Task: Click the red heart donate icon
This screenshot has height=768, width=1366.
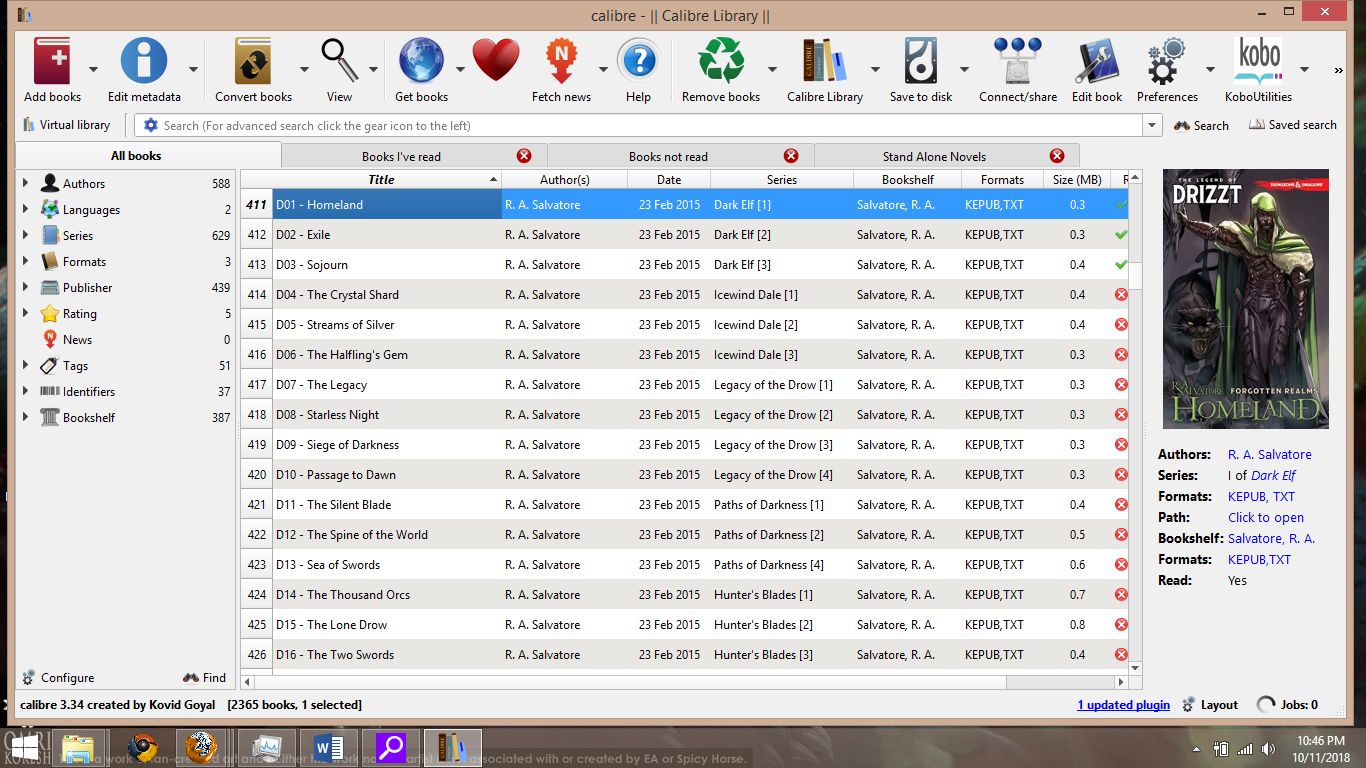Action: 496,61
